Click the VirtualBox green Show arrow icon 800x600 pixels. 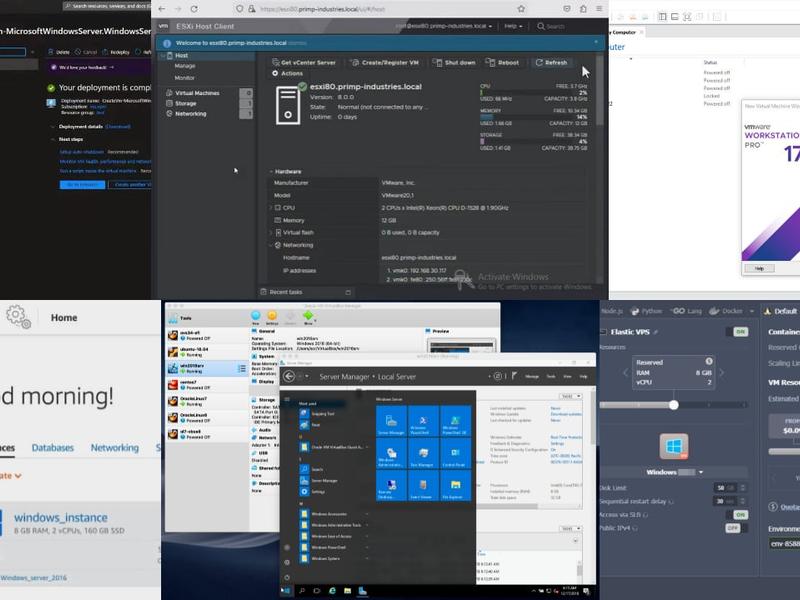pos(308,317)
